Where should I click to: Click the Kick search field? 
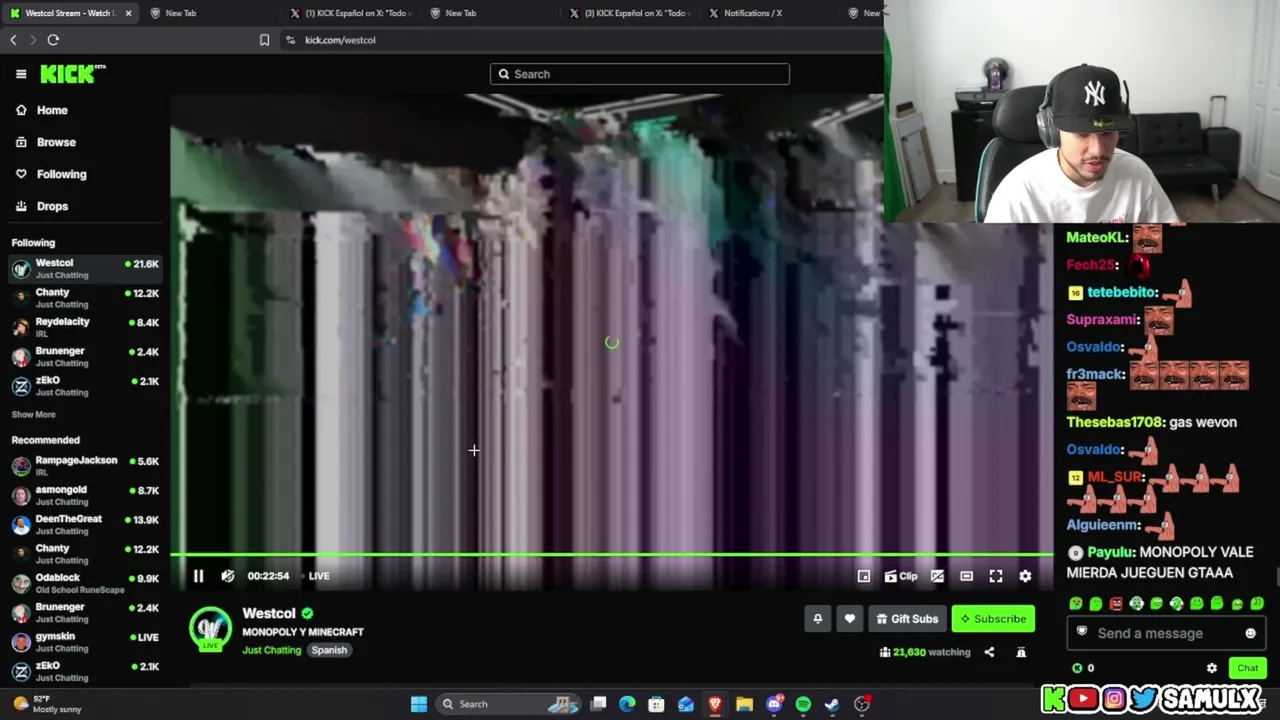coord(640,74)
